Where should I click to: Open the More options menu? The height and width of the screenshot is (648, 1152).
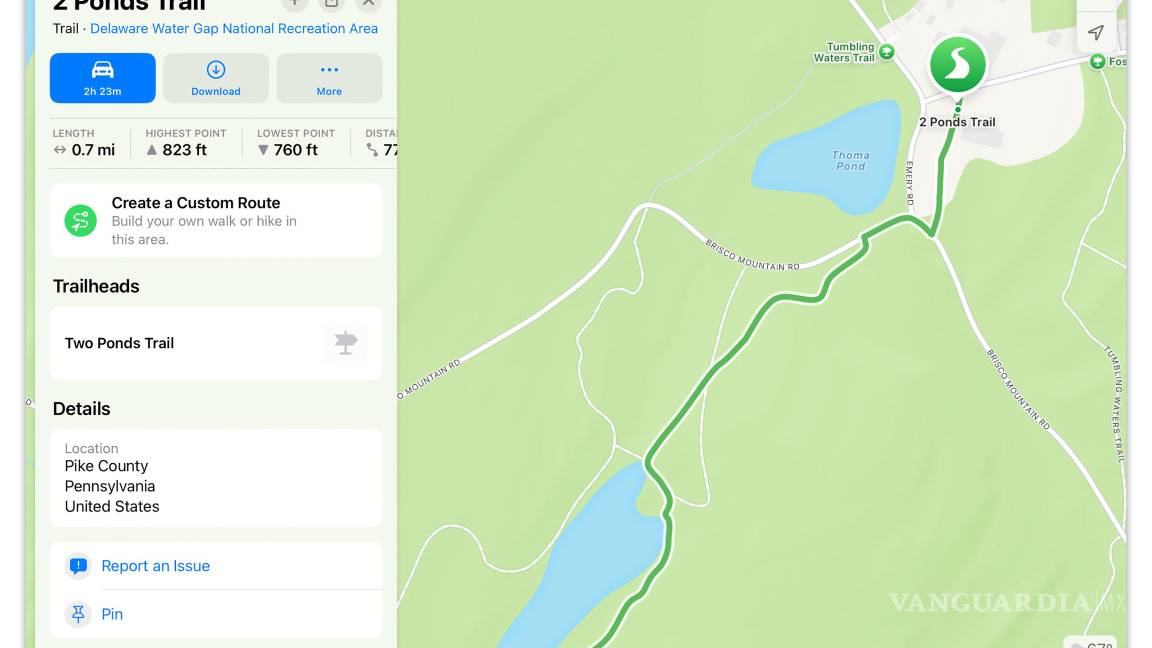(329, 78)
